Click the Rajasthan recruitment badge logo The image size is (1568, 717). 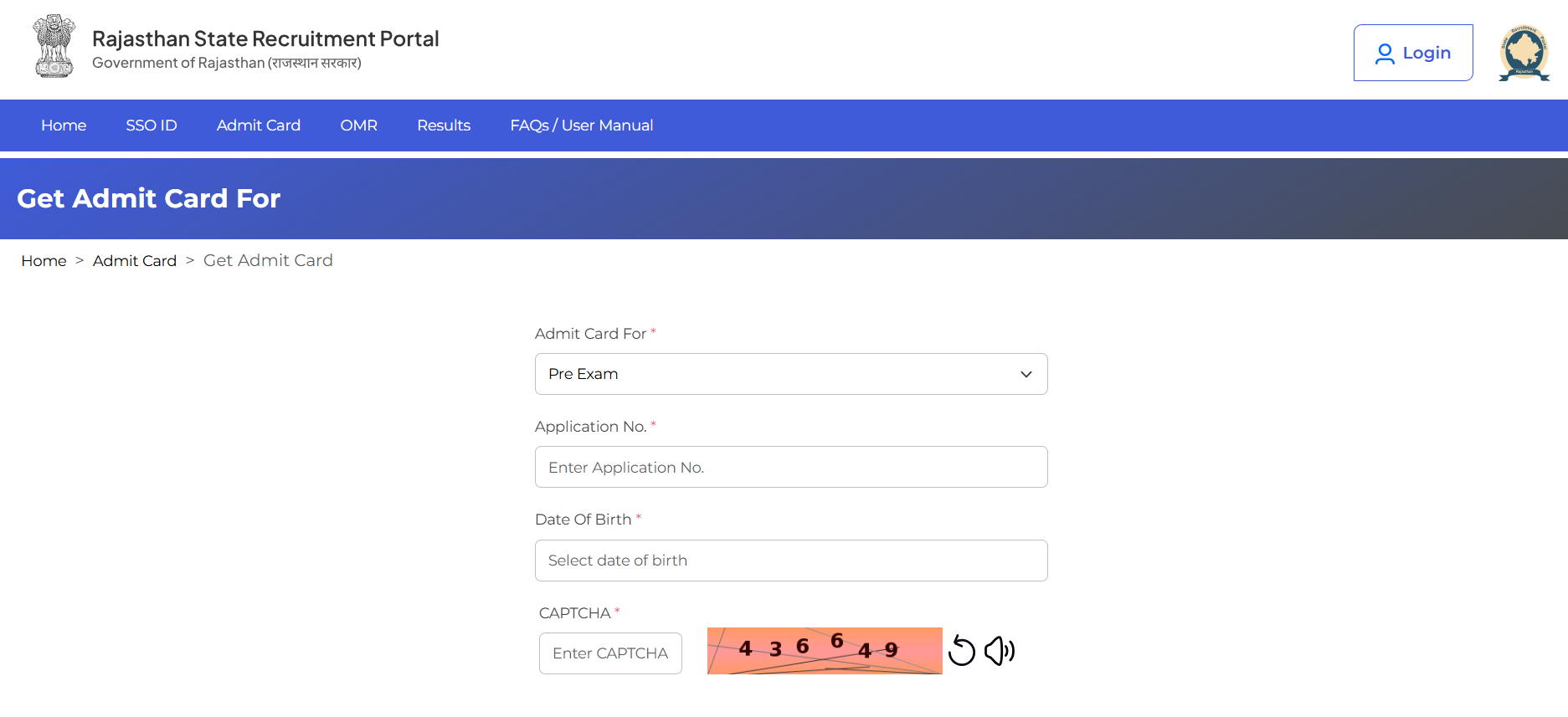(x=1524, y=53)
